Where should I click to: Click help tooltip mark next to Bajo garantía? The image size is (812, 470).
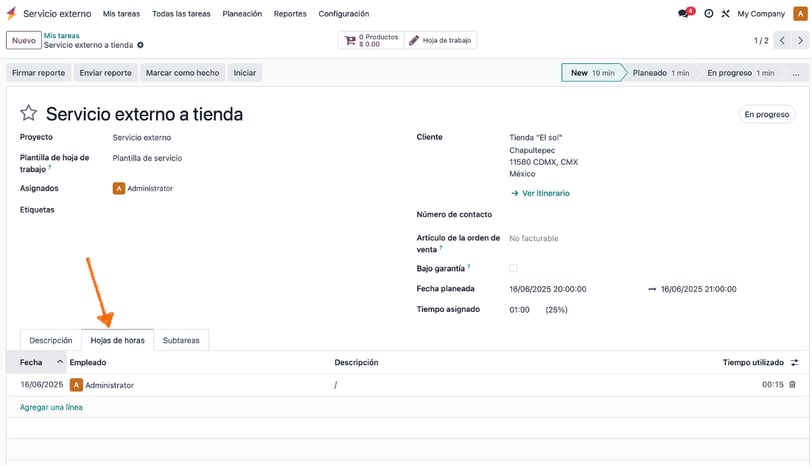[469, 266]
